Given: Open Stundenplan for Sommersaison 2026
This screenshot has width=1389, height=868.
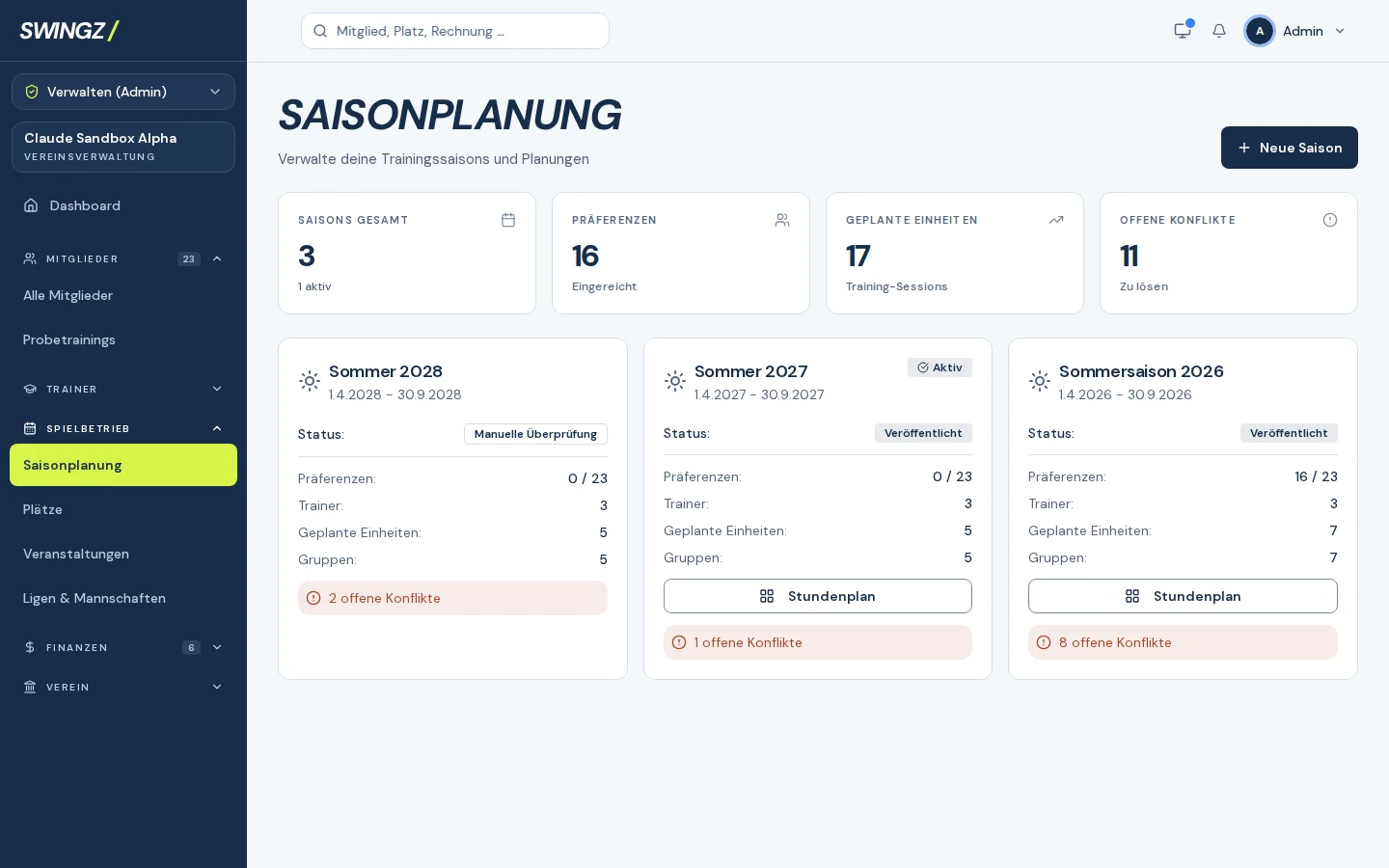Looking at the screenshot, I should click(1183, 596).
